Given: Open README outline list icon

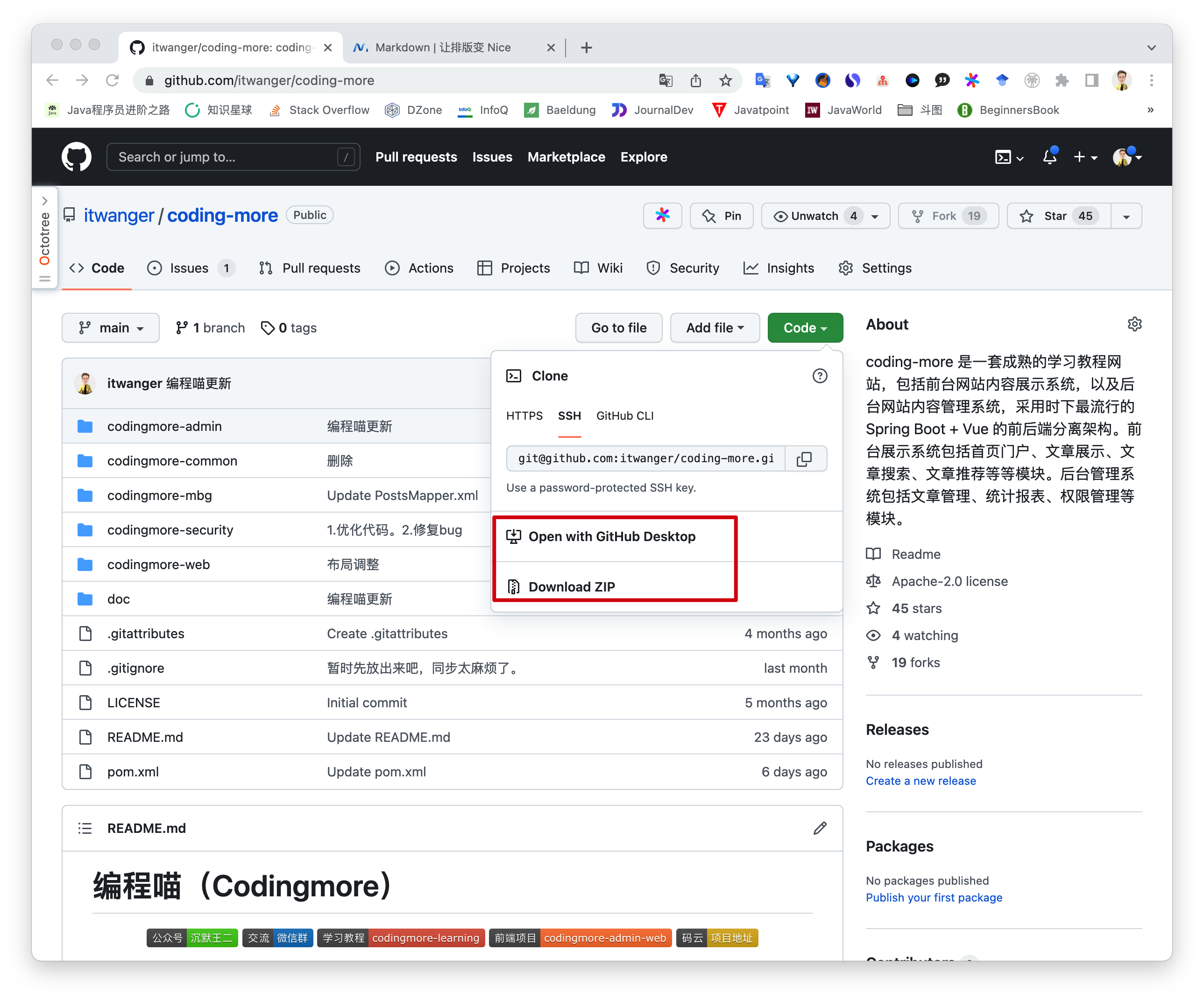Looking at the screenshot, I should (x=85, y=828).
